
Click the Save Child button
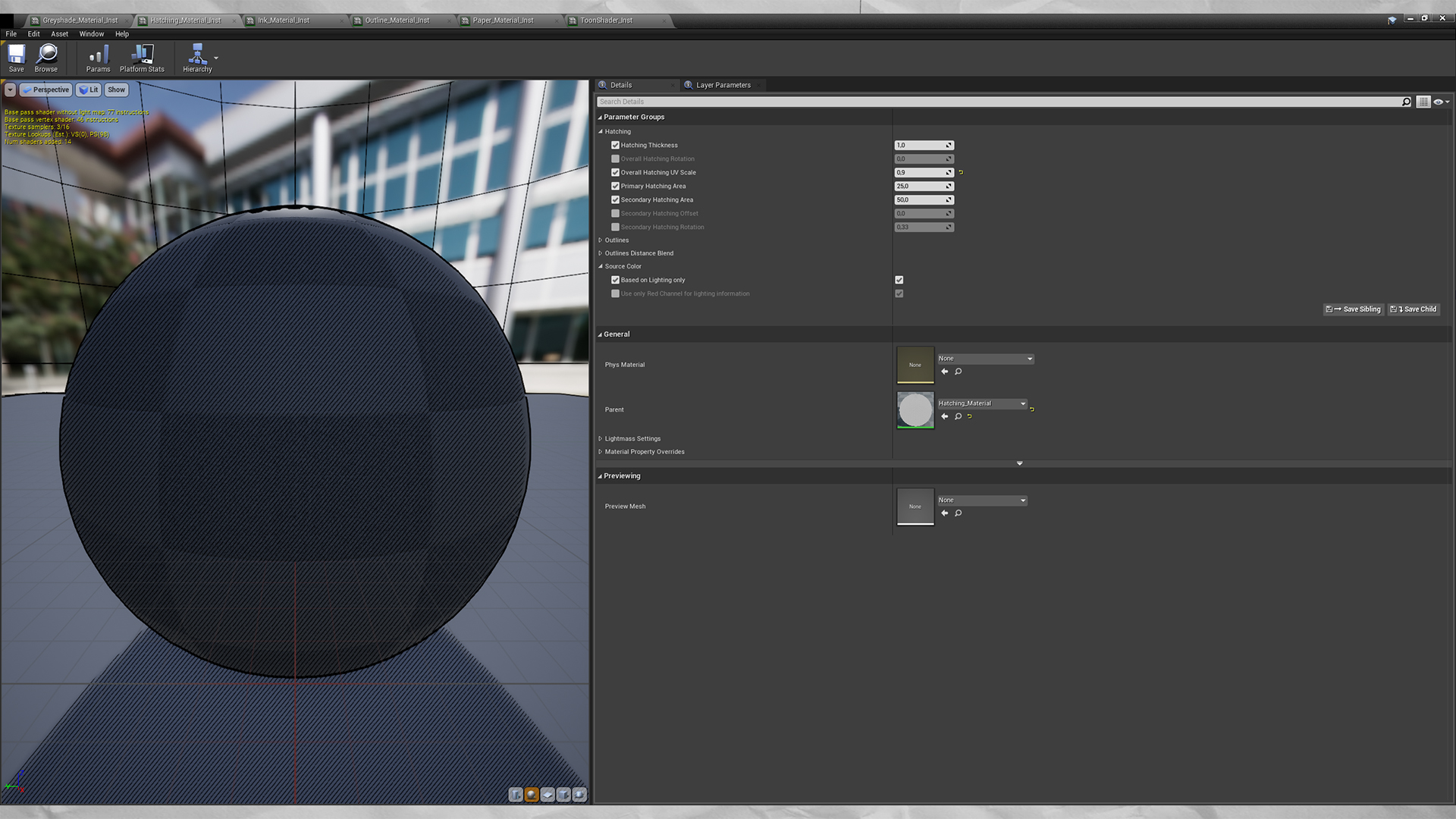tap(1414, 309)
